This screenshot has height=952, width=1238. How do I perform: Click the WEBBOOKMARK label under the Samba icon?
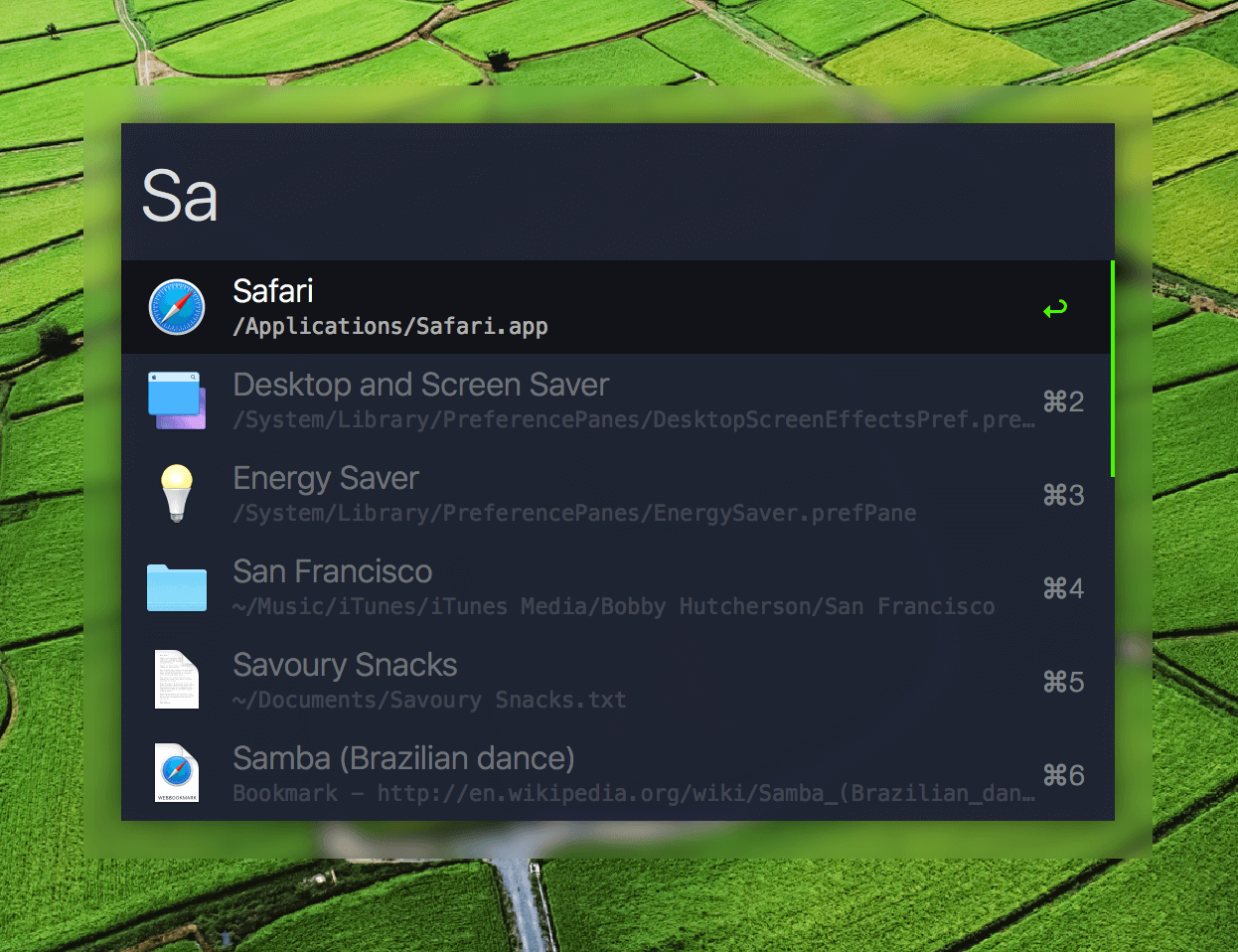(x=177, y=796)
